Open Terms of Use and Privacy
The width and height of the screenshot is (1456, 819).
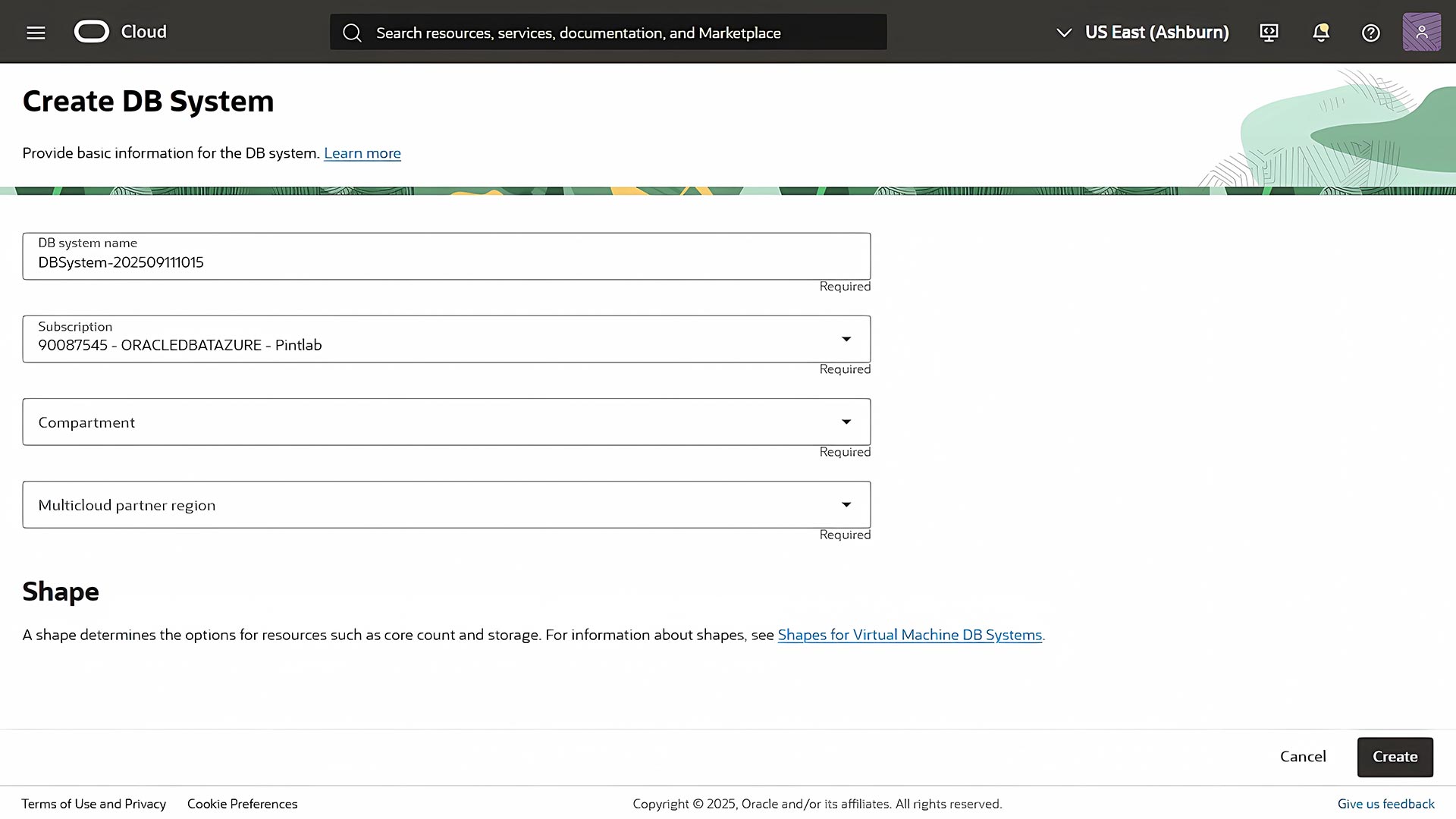[x=94, y=803]
